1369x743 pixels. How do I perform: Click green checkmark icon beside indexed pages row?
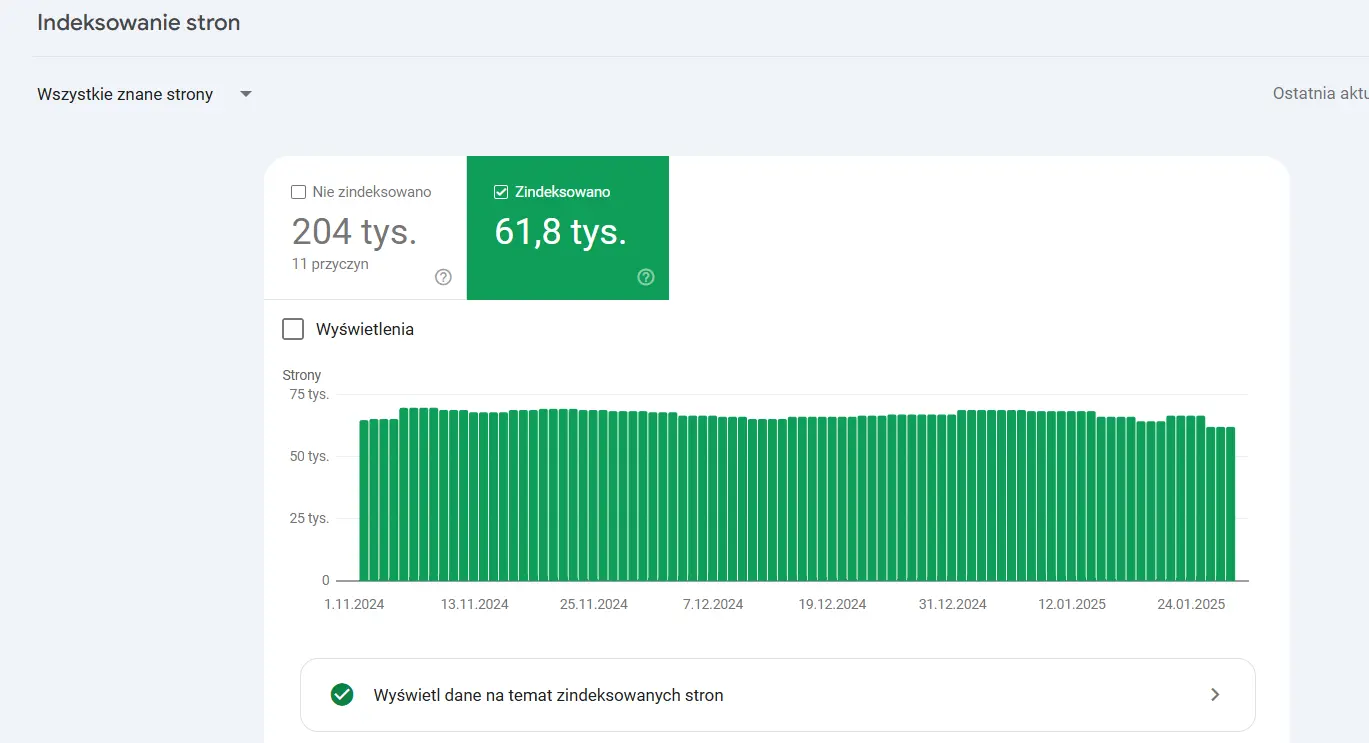click(x=342, y=695)
